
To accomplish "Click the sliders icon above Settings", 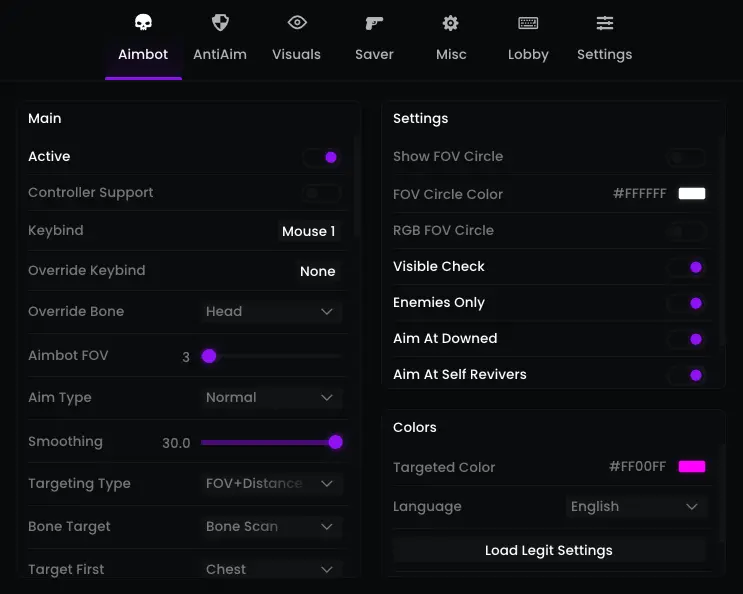I will click(x=605, y=23).
